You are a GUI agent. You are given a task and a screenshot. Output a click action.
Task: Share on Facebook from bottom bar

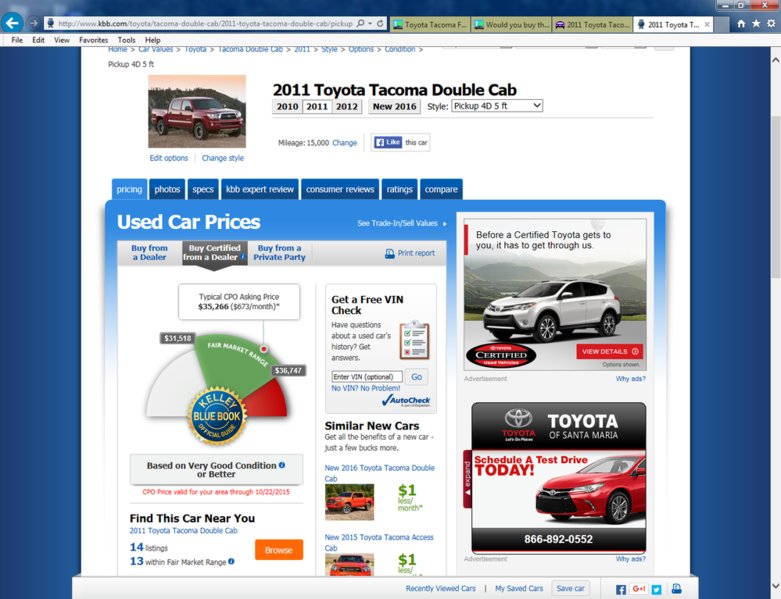pos(621,590)
